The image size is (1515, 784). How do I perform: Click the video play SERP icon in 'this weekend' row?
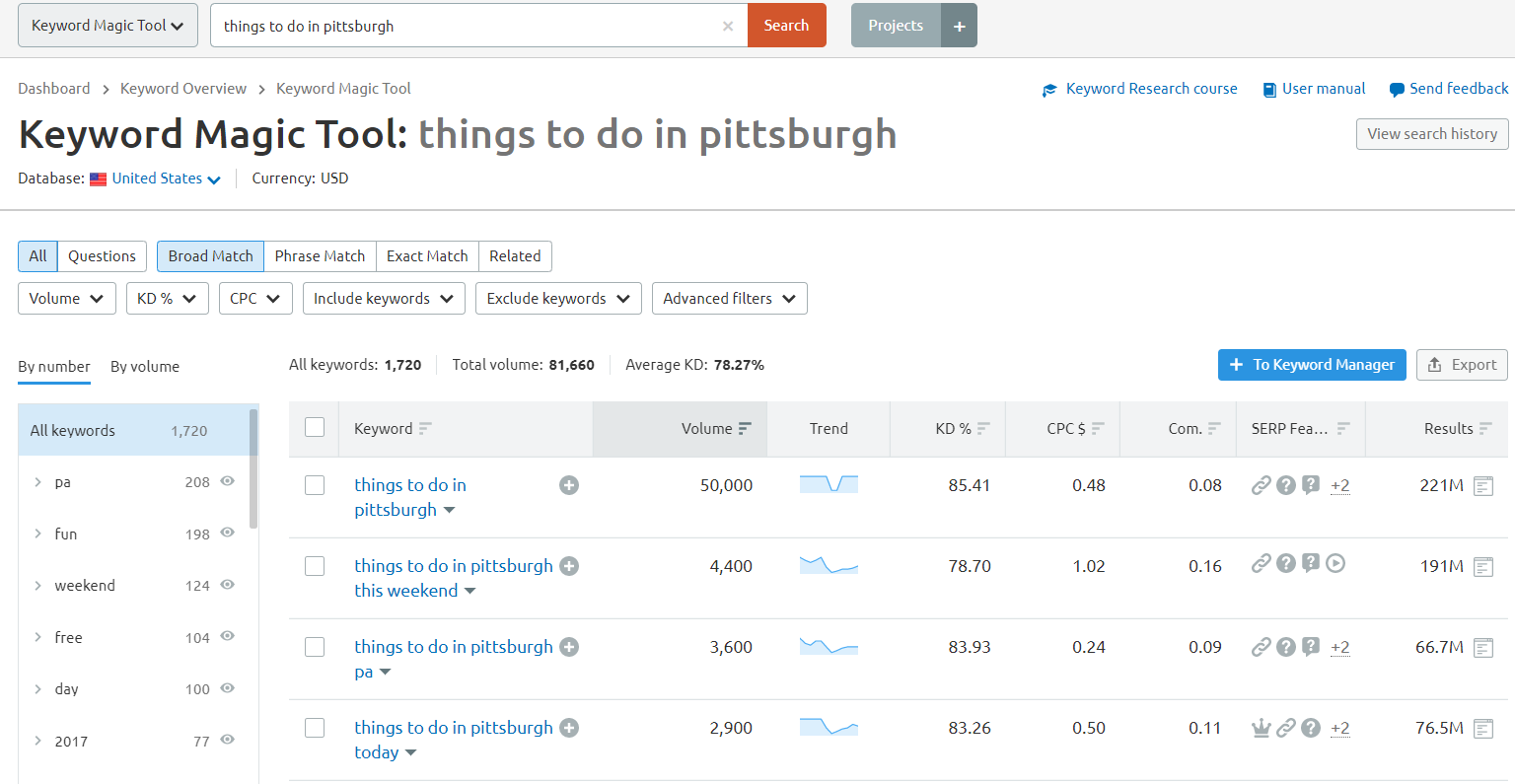(x=1335, y=564)
